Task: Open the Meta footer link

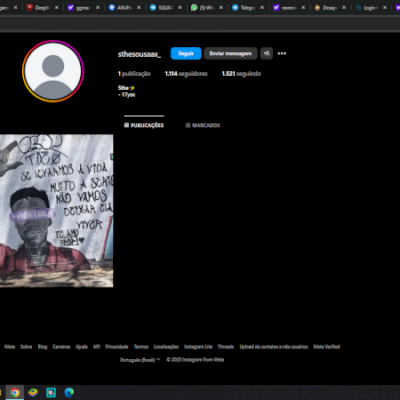Action: pyautogui.click(x=10, y=347)
